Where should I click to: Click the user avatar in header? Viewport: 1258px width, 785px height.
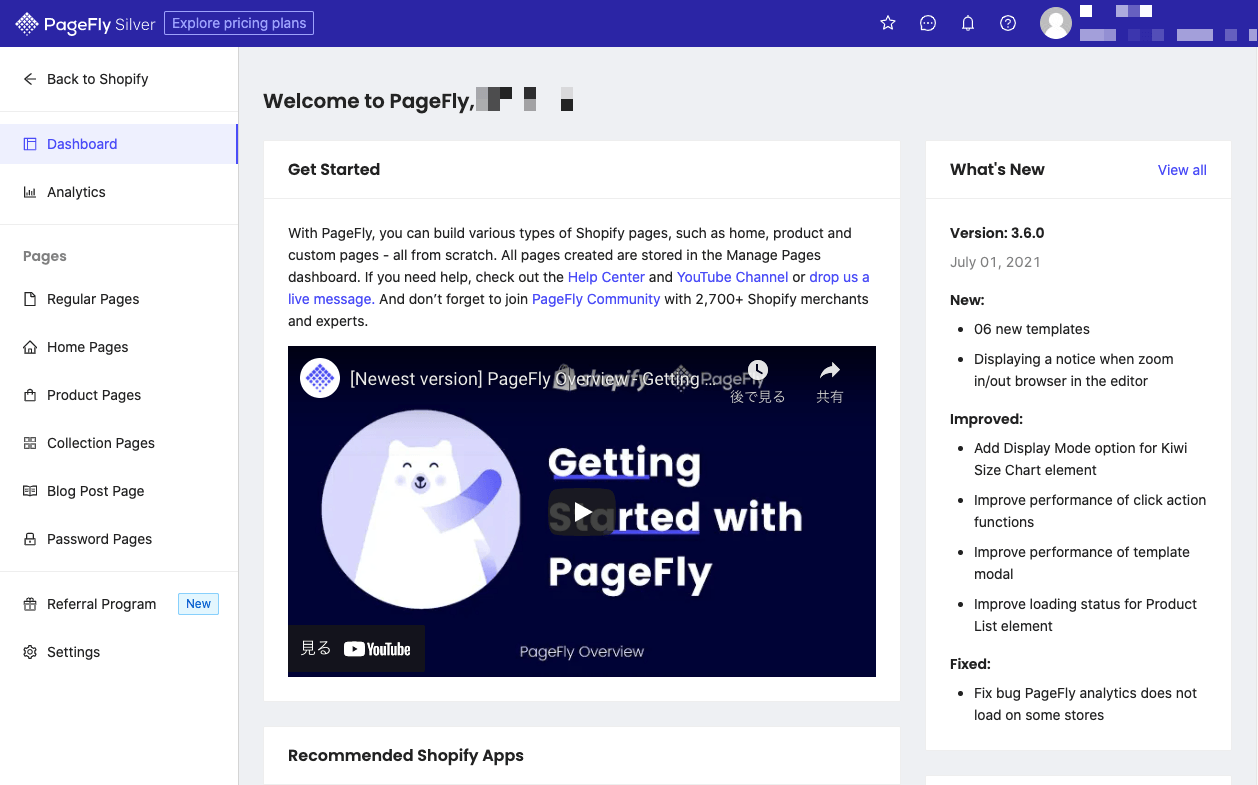(1056, 23)
